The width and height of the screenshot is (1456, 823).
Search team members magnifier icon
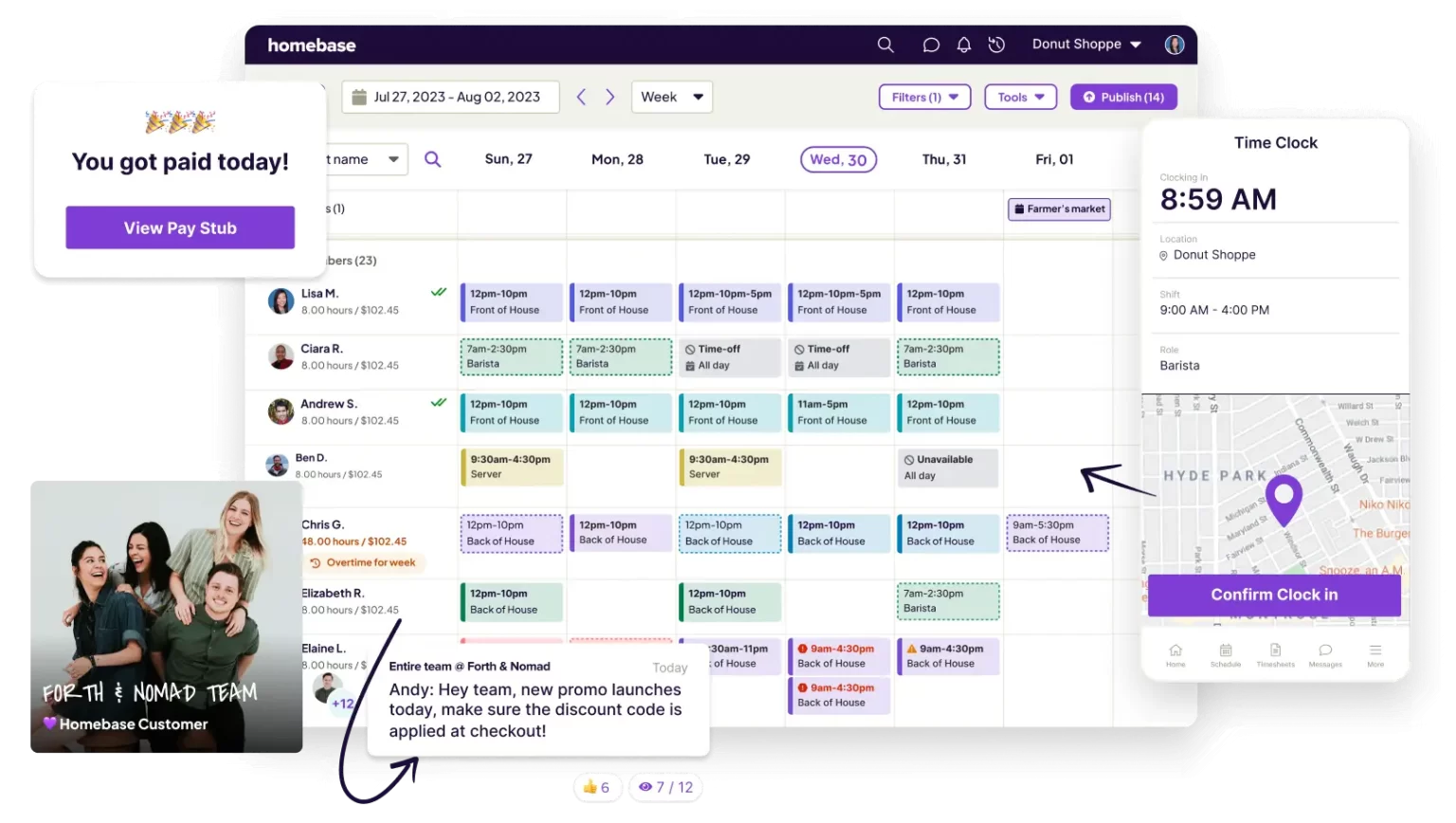[432, 159]
